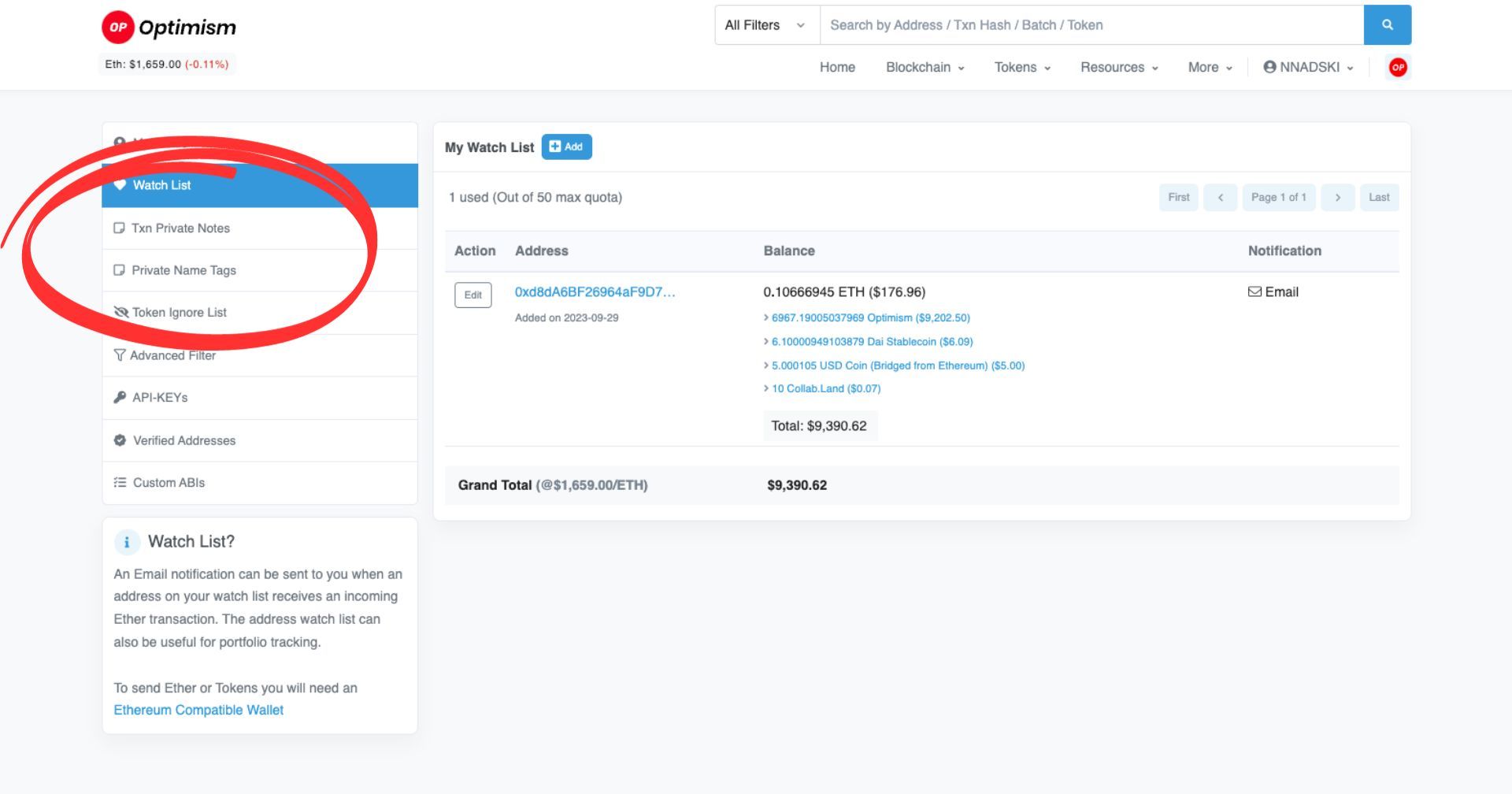Open API-KEYs in sidebar
Image resolution: width=1512 pixels, height=794 pixels.
[260, 398]
